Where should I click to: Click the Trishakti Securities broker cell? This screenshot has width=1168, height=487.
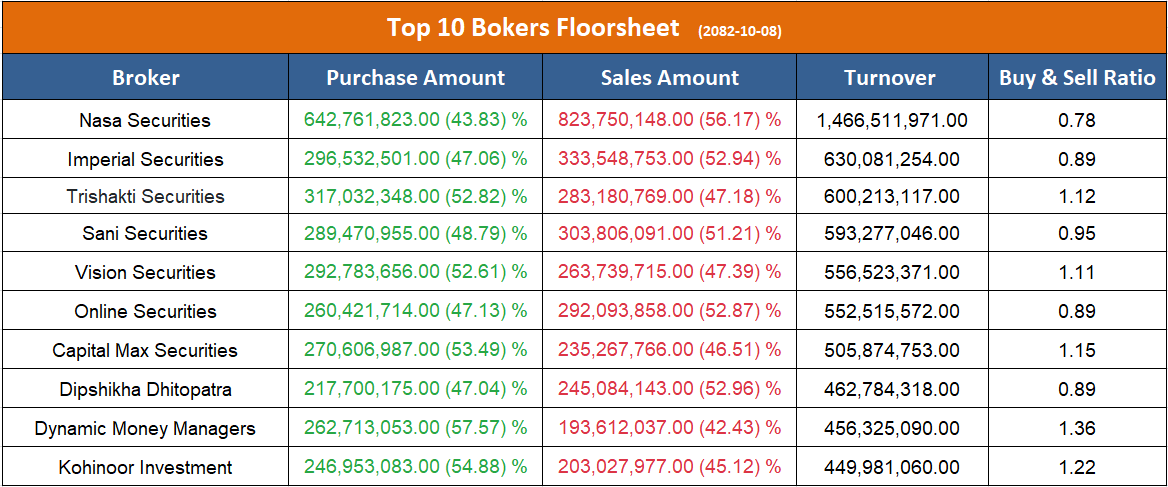[x=145, y=197]
